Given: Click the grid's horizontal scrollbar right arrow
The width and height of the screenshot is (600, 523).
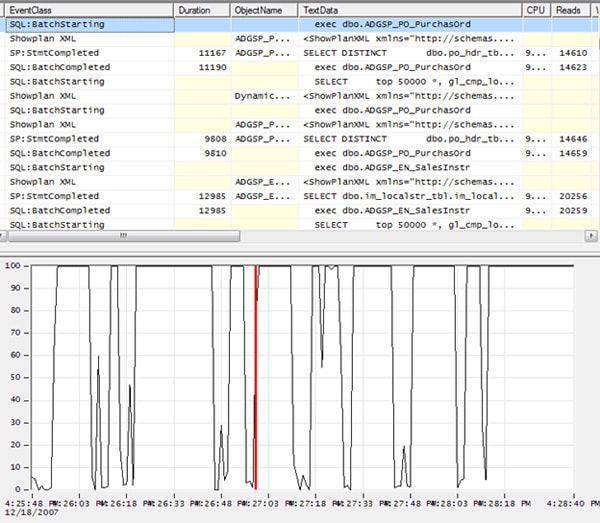Looking at the screenshot, I should tap(591, 236).
